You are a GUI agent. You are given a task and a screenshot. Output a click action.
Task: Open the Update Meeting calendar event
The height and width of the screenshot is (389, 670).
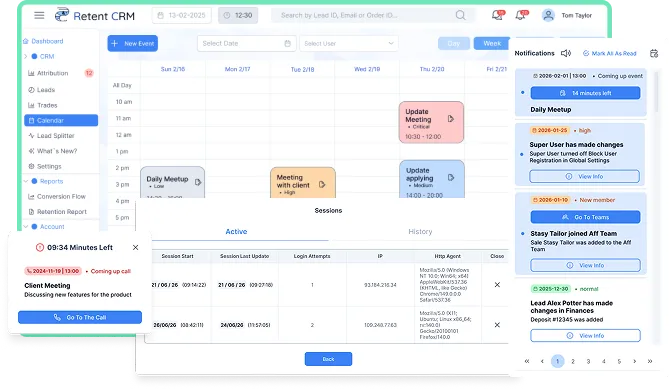431,122
